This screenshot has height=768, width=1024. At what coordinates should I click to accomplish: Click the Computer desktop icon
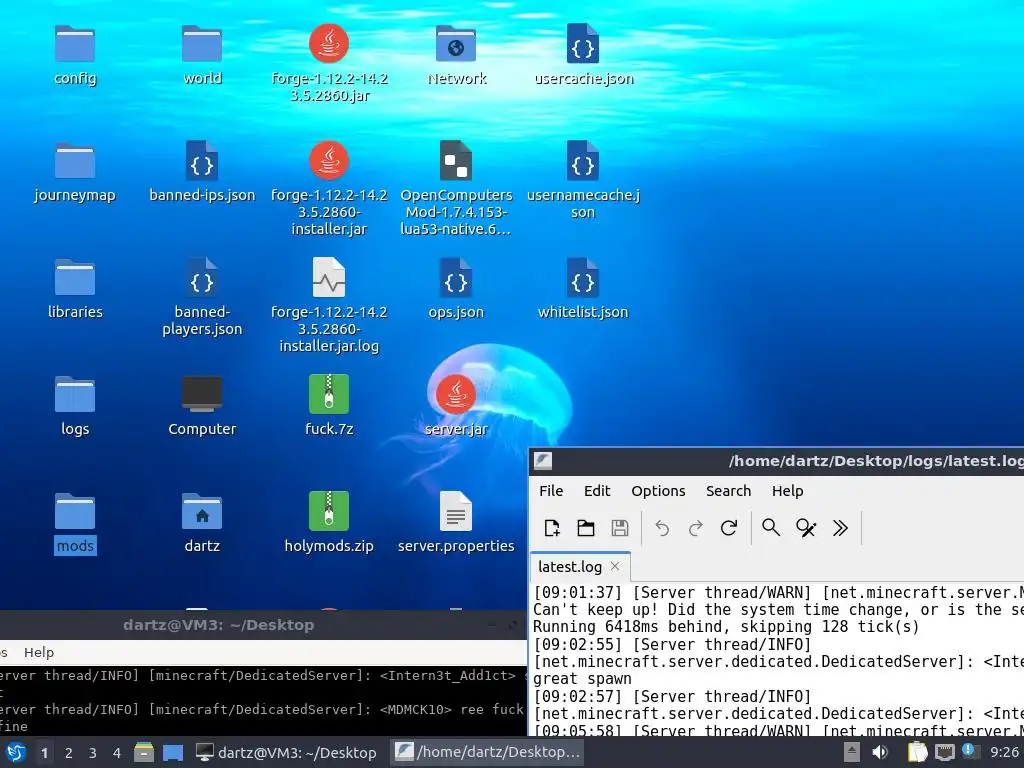click(202, 394)
